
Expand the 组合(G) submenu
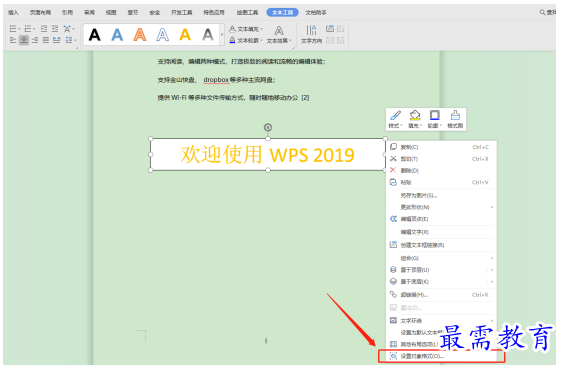tap(442, 258)
